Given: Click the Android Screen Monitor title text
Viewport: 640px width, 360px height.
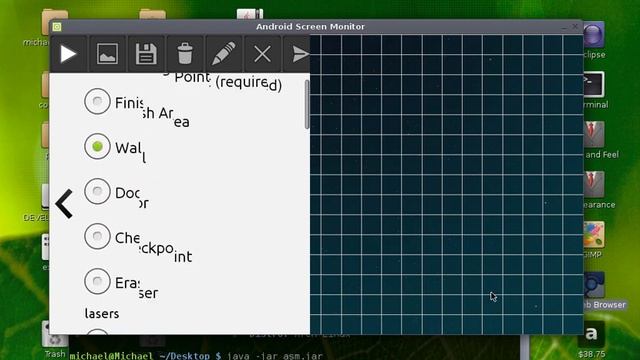Looking at the screenshot, I should pyautogui.click(x=310, y=27).
